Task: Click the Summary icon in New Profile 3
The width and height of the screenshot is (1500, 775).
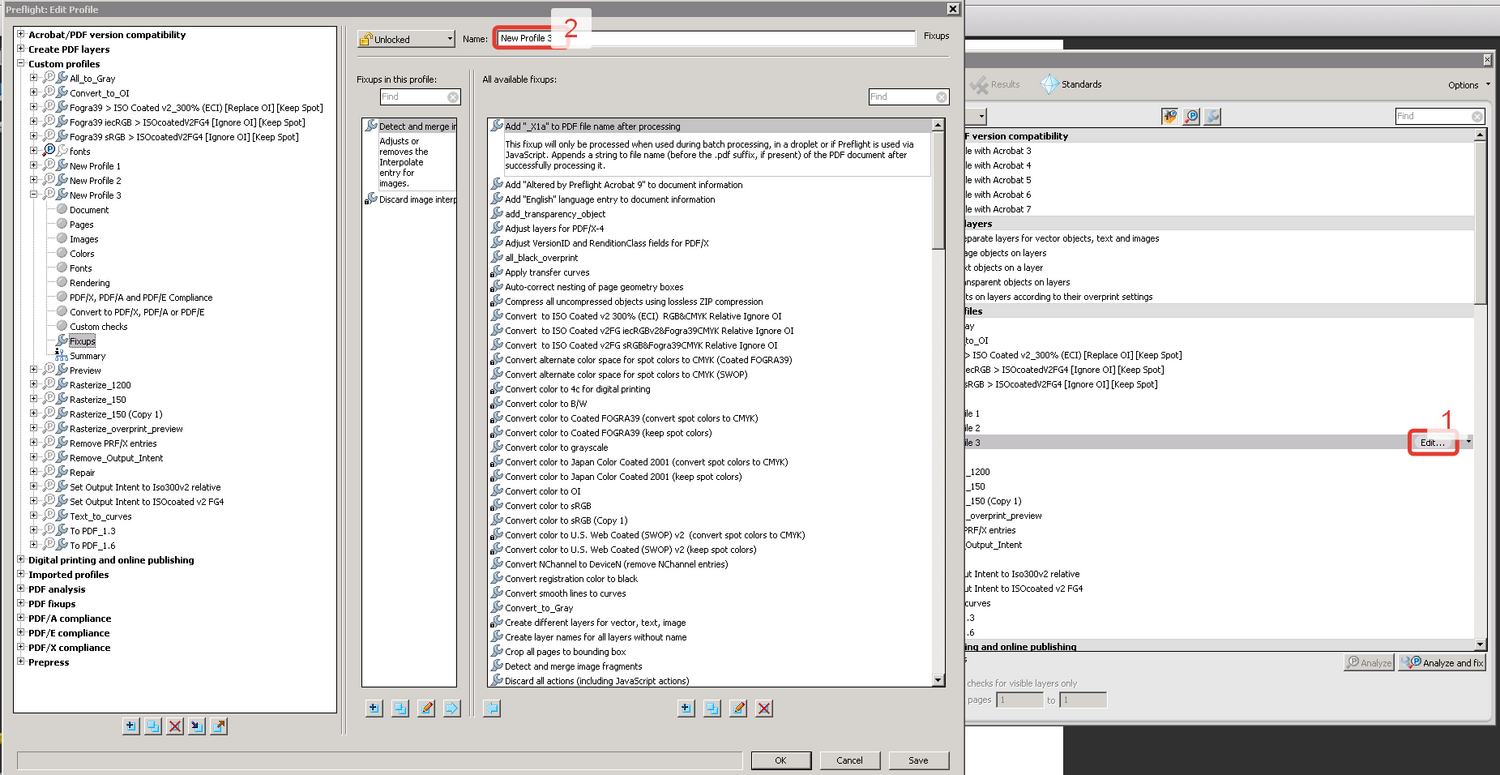Action: coord(61,356)
